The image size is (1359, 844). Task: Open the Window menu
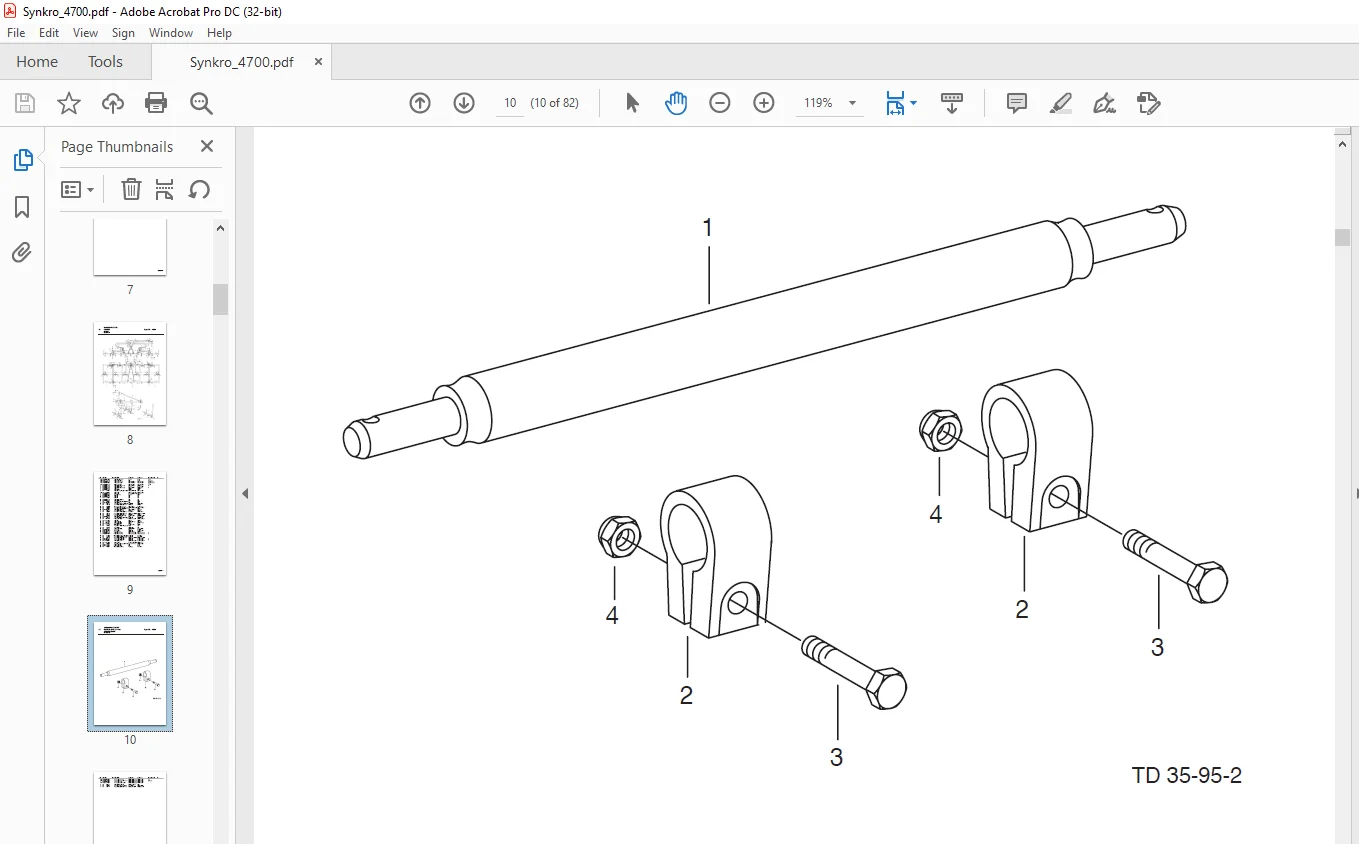click(x=171, y=33)
